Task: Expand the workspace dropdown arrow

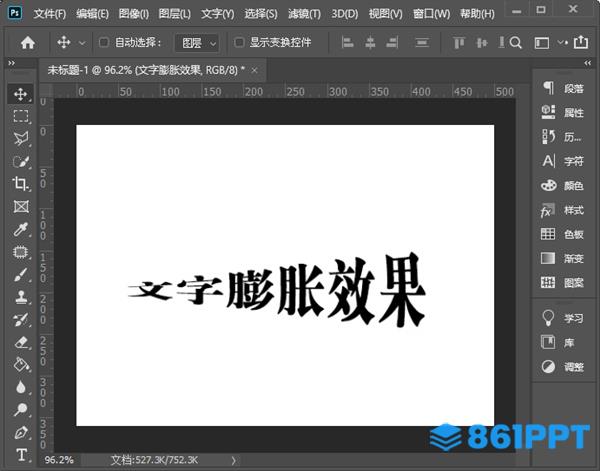Action: click(562, 42)
